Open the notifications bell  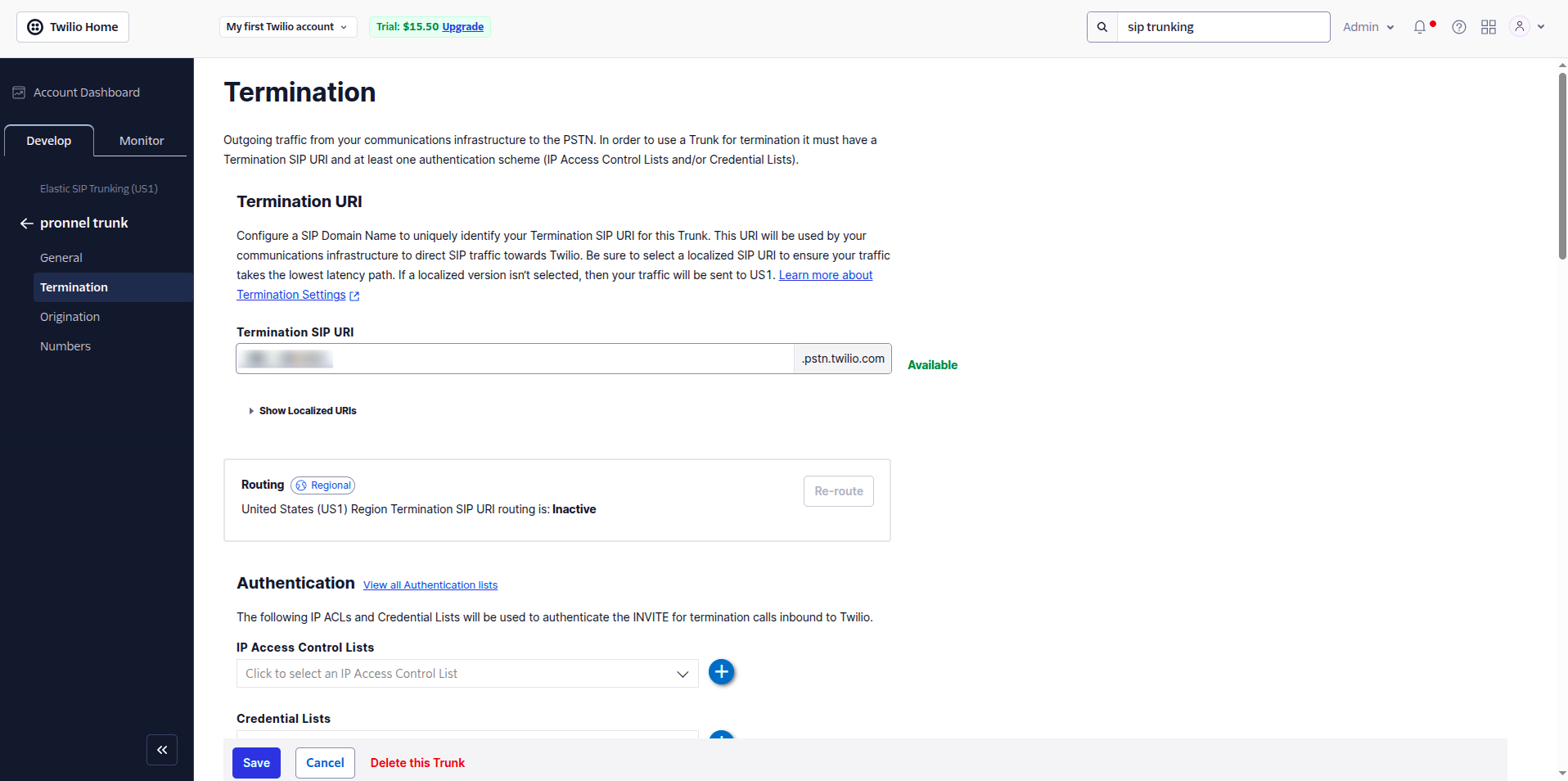coord(1420,27)
